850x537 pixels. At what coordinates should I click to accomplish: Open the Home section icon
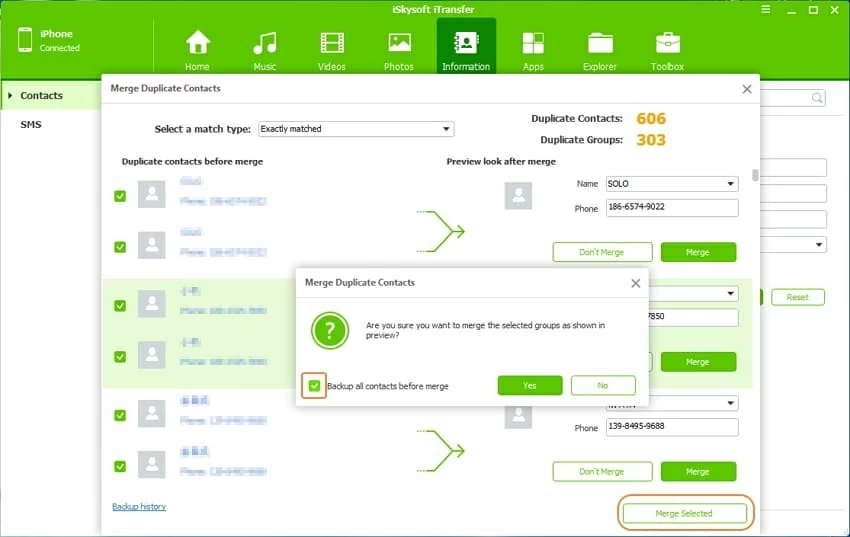198,44
